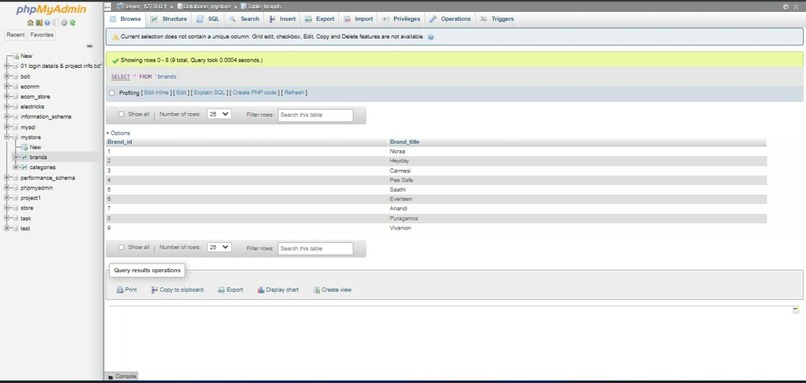This screenshot has height=383, width=806.
Task: Click Export icon in Query results operations
Action: [x=222, y=290]
